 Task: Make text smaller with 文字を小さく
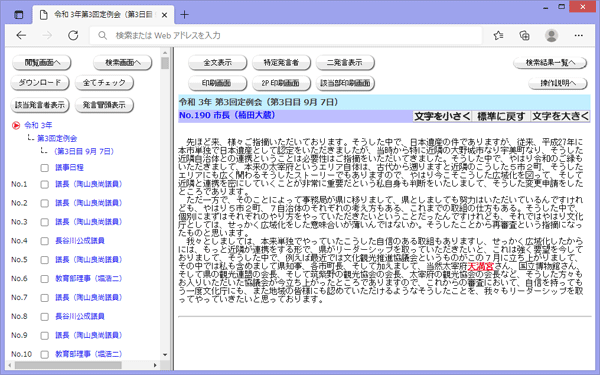tap(442, 116)
